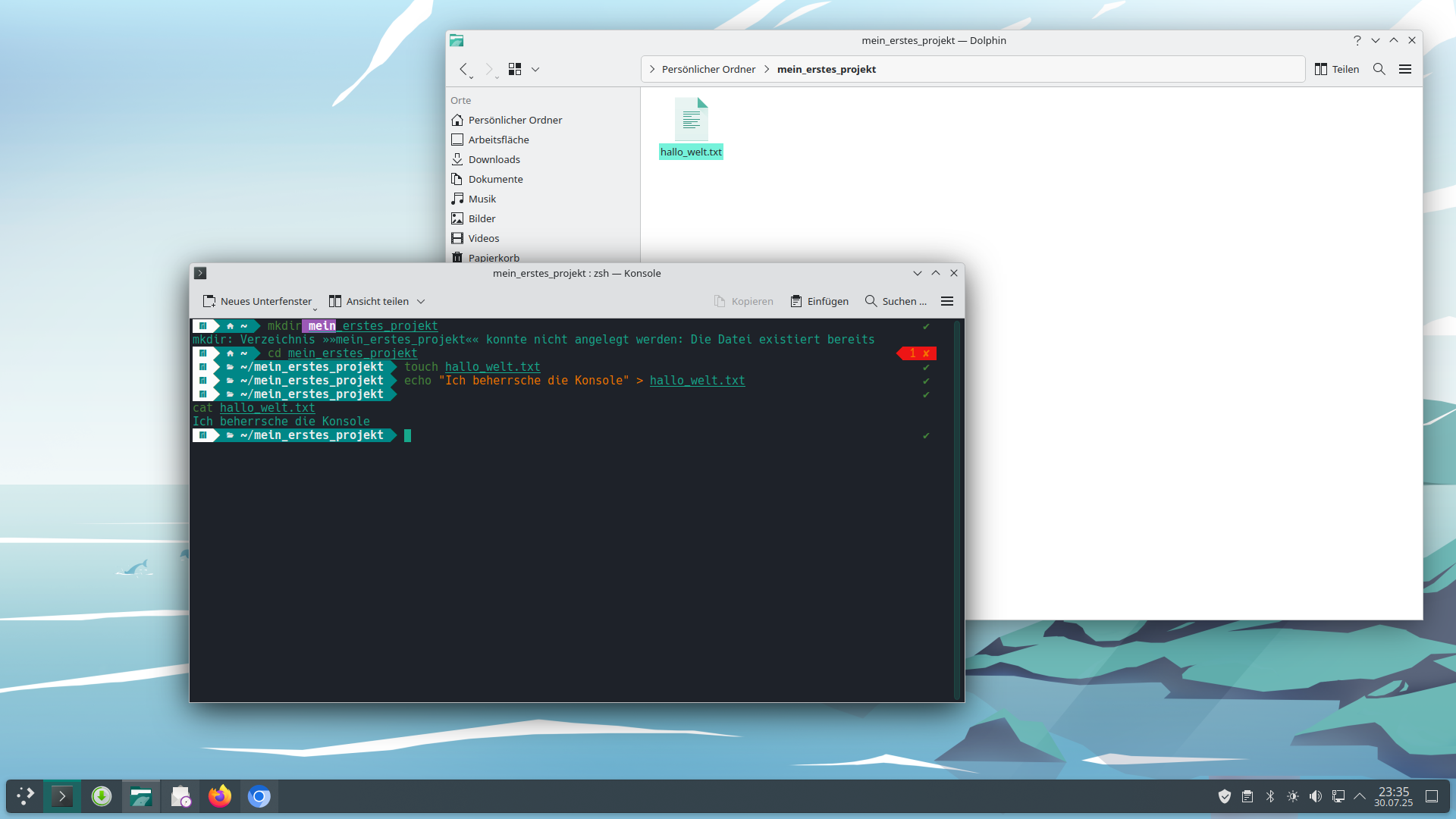The image size is (1456, 819).
Task: Open Dolphin search magnifier
Action: pyautogui.click(x=1379, y=69)
